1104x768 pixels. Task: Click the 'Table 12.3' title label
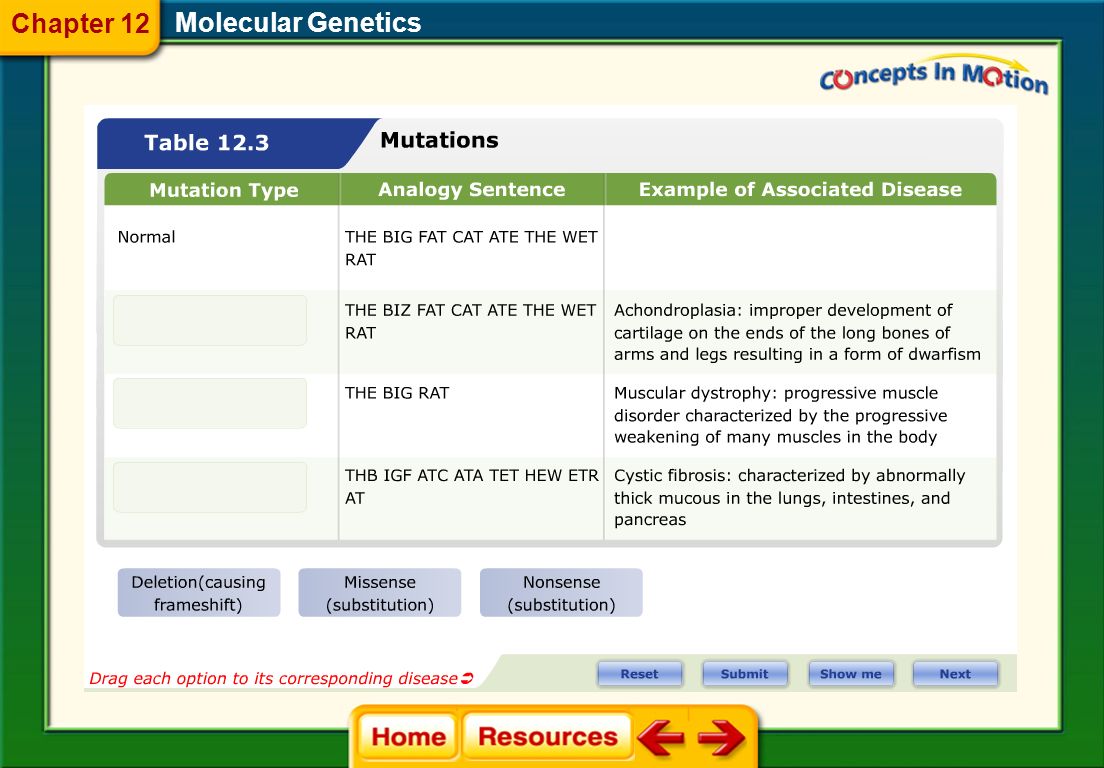pyautogui.click(x=206, y=143)
